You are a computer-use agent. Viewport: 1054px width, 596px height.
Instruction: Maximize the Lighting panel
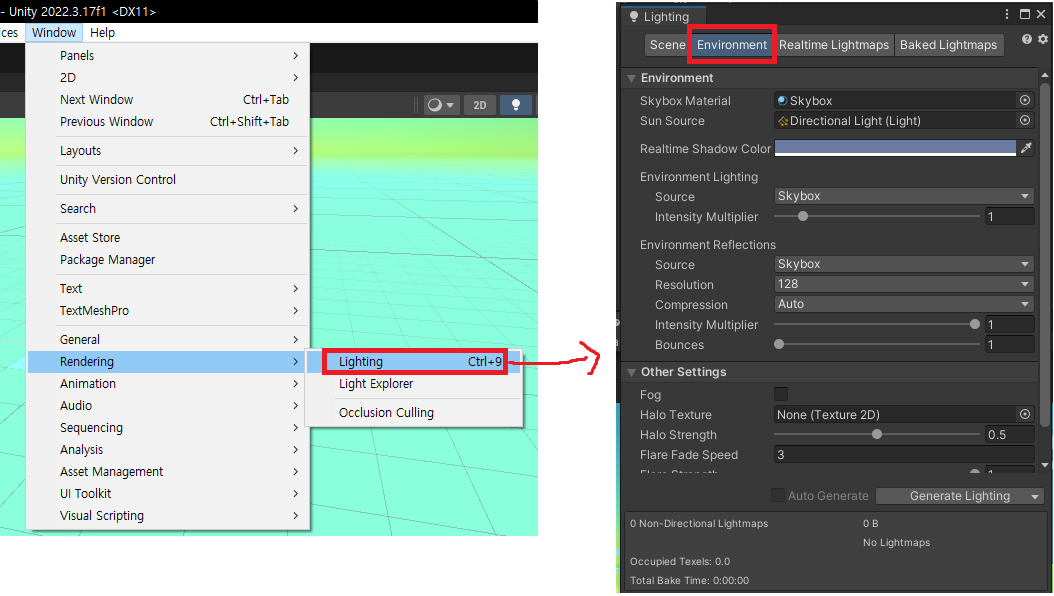click(1024, 14)
